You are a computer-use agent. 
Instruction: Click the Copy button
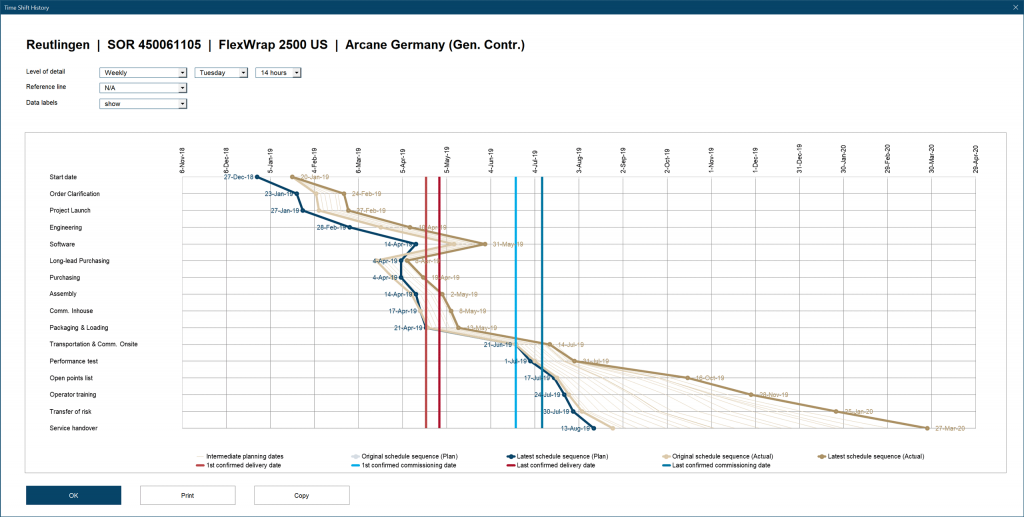tap(301, 495)
